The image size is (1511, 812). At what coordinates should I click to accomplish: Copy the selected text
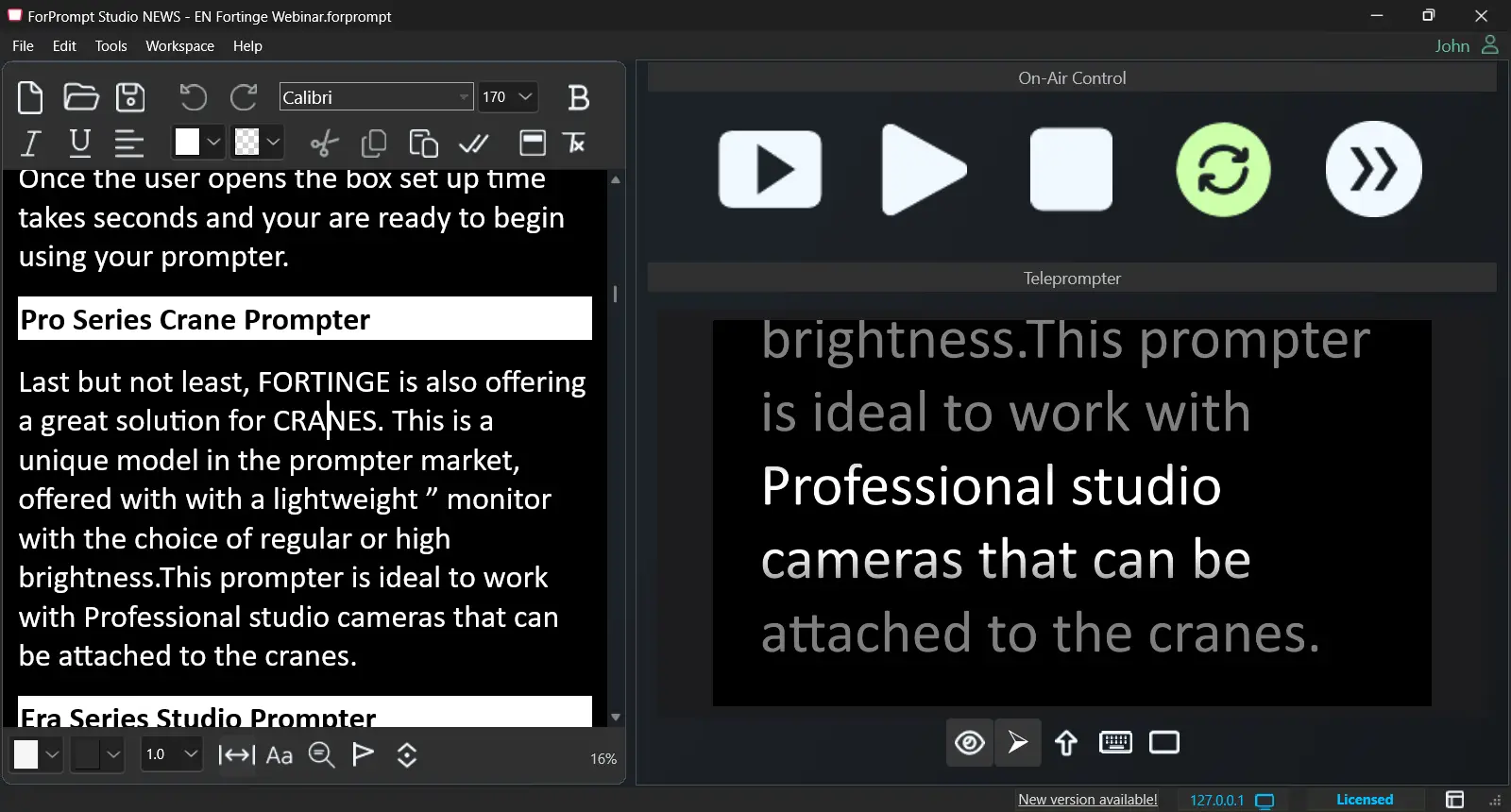[x=374, y=144]
